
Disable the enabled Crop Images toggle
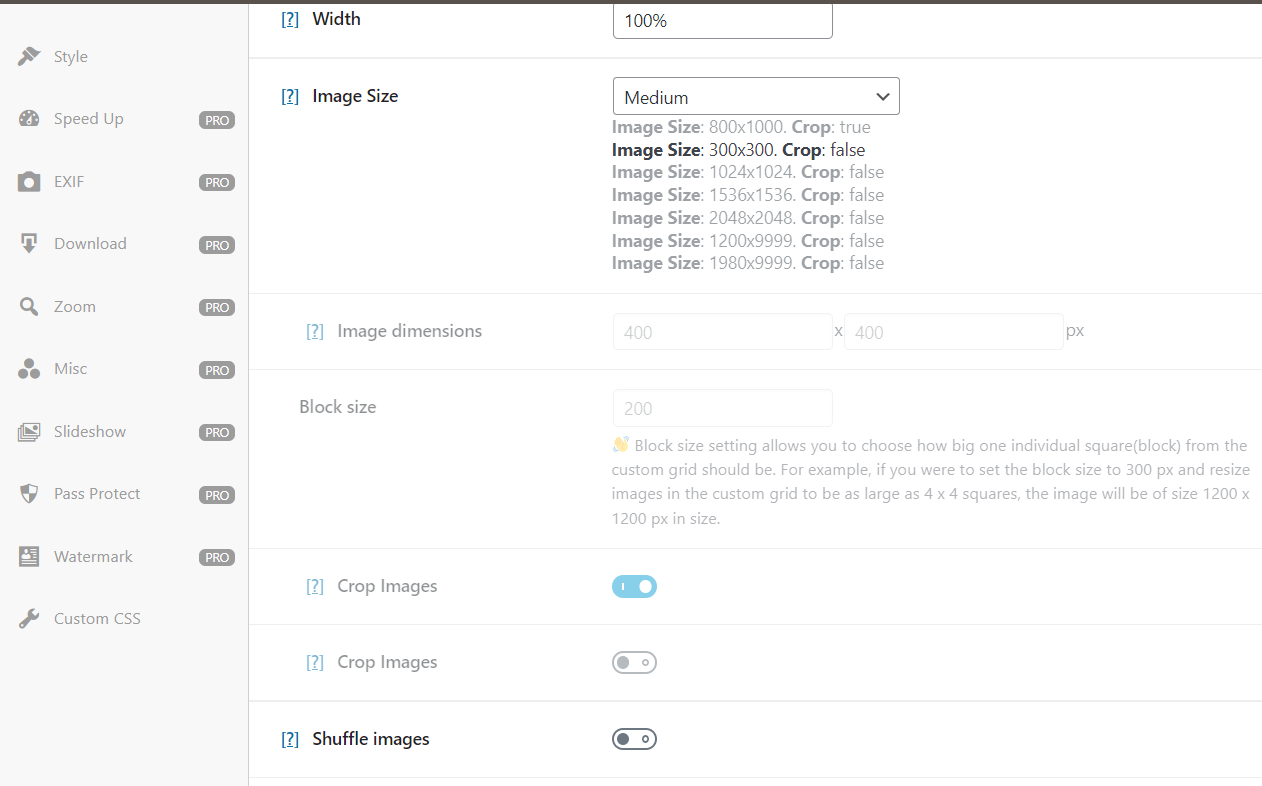coord(634,586)
